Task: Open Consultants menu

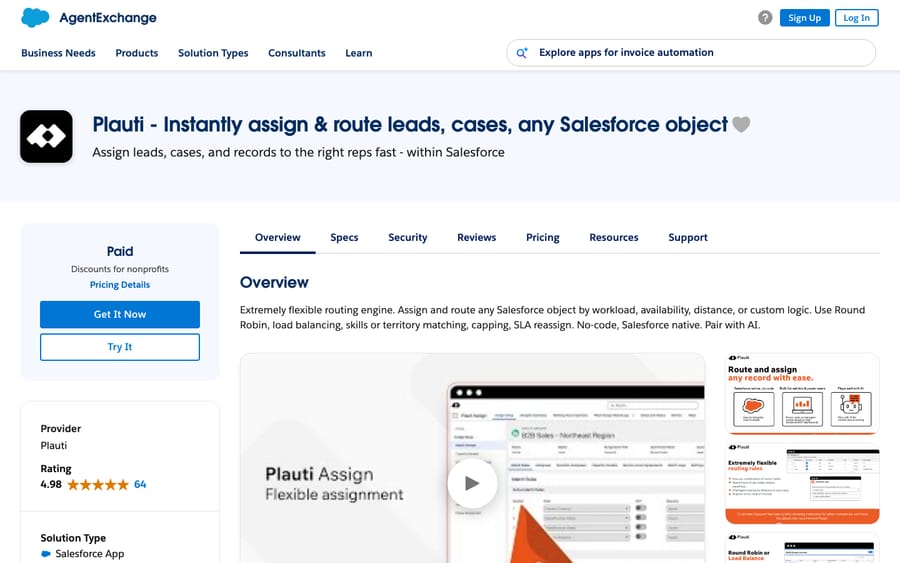Action: (297, 53)
